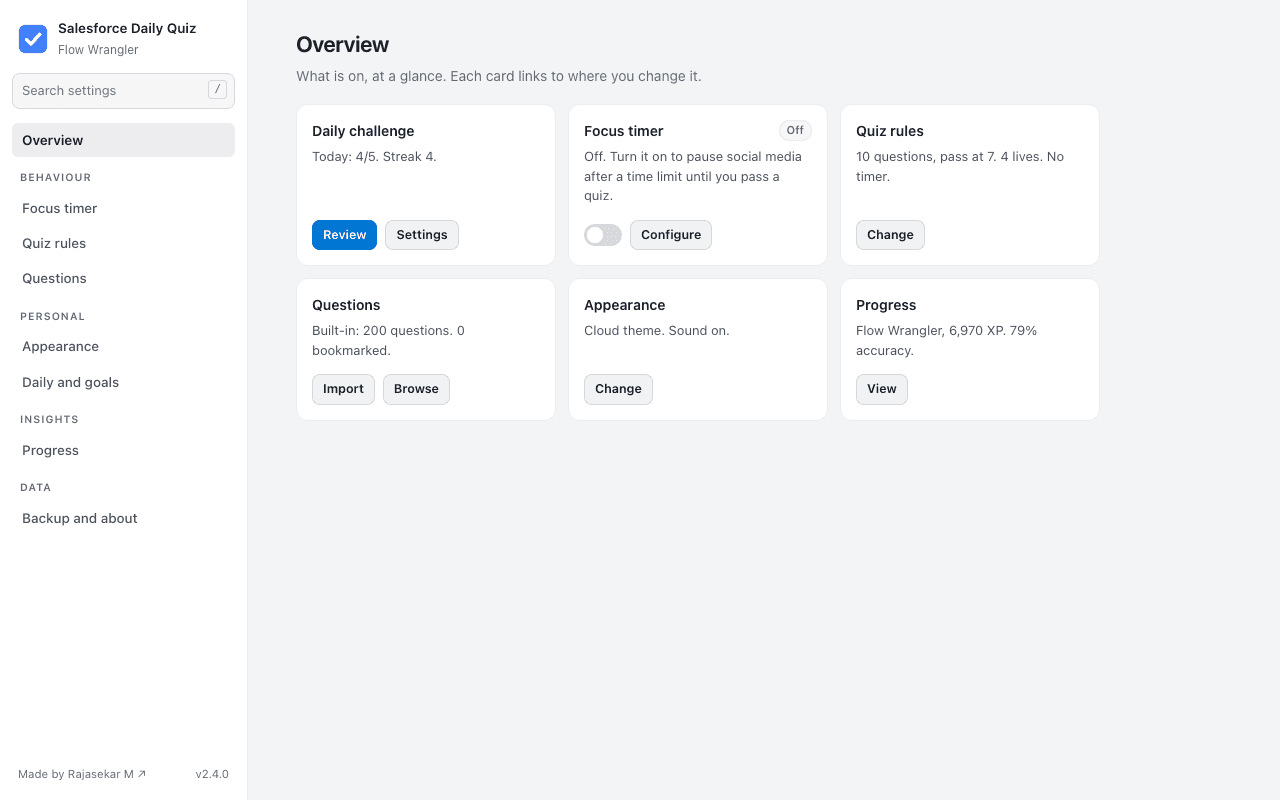
Task: Click the BEHAVIOUR section label
Action: pyautogui.click(x=56, y=177)
